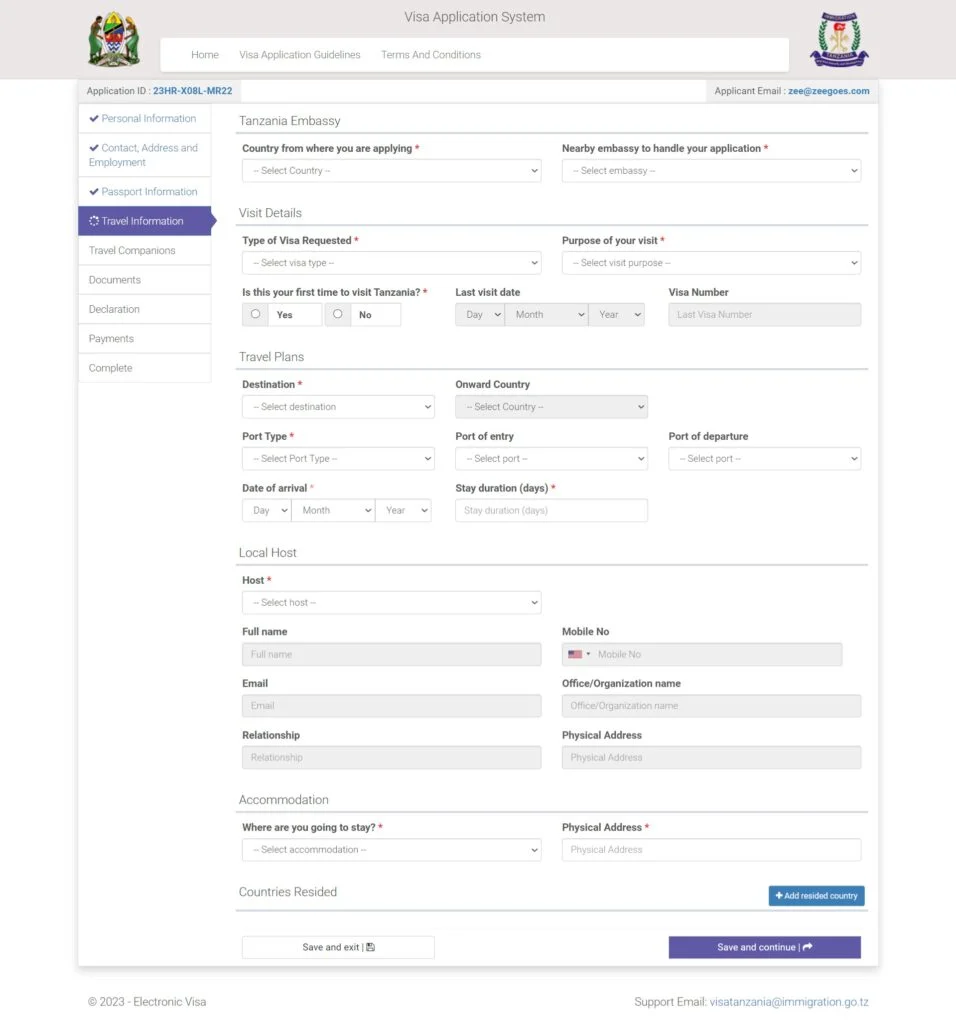The width and height of the screenshot is (956, 1024).
Task: Click the arrow icon on Save and continue
Action: (807, 947)
